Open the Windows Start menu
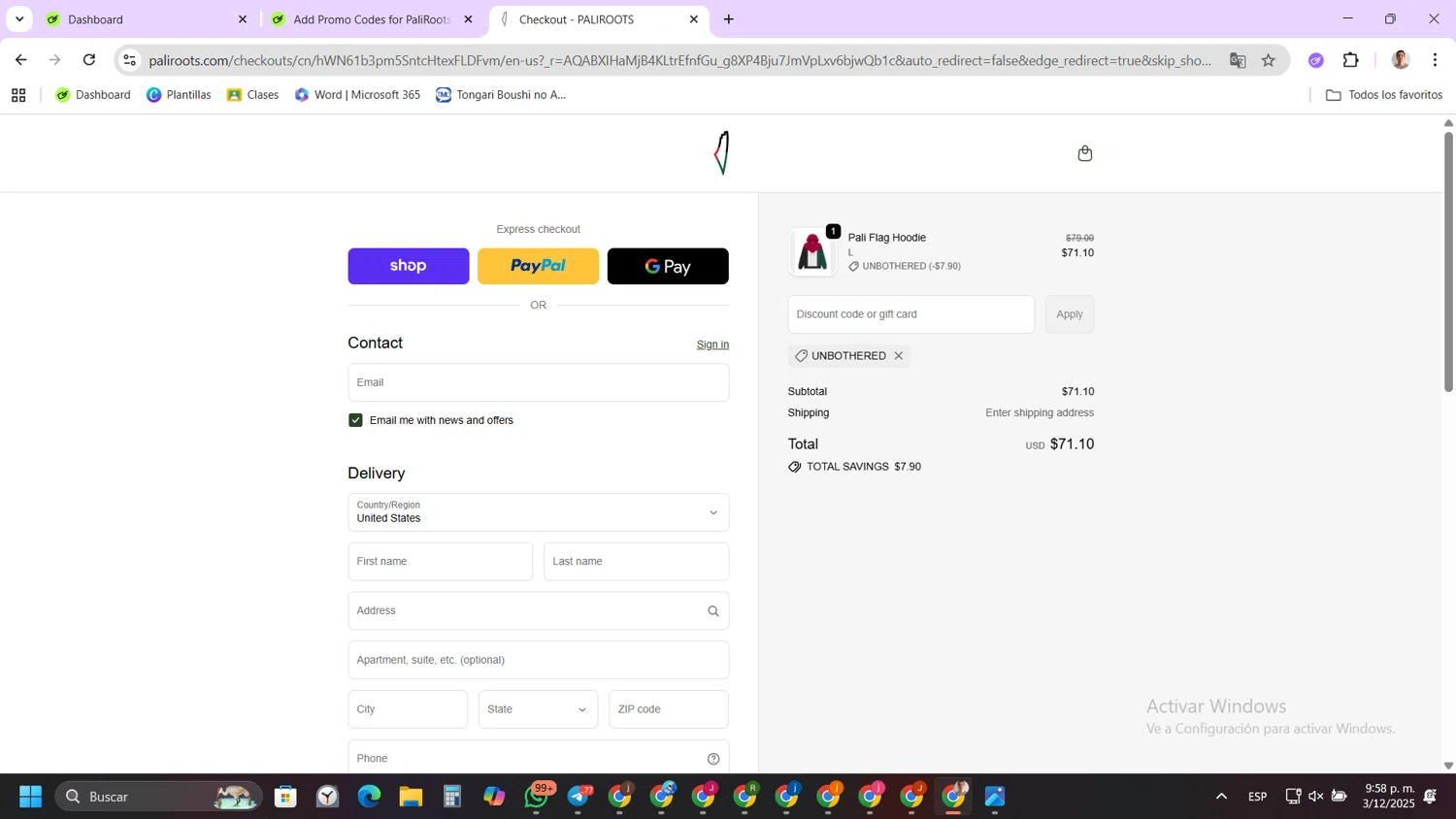This screenshot has width=1456, height=819. point(30,797)
